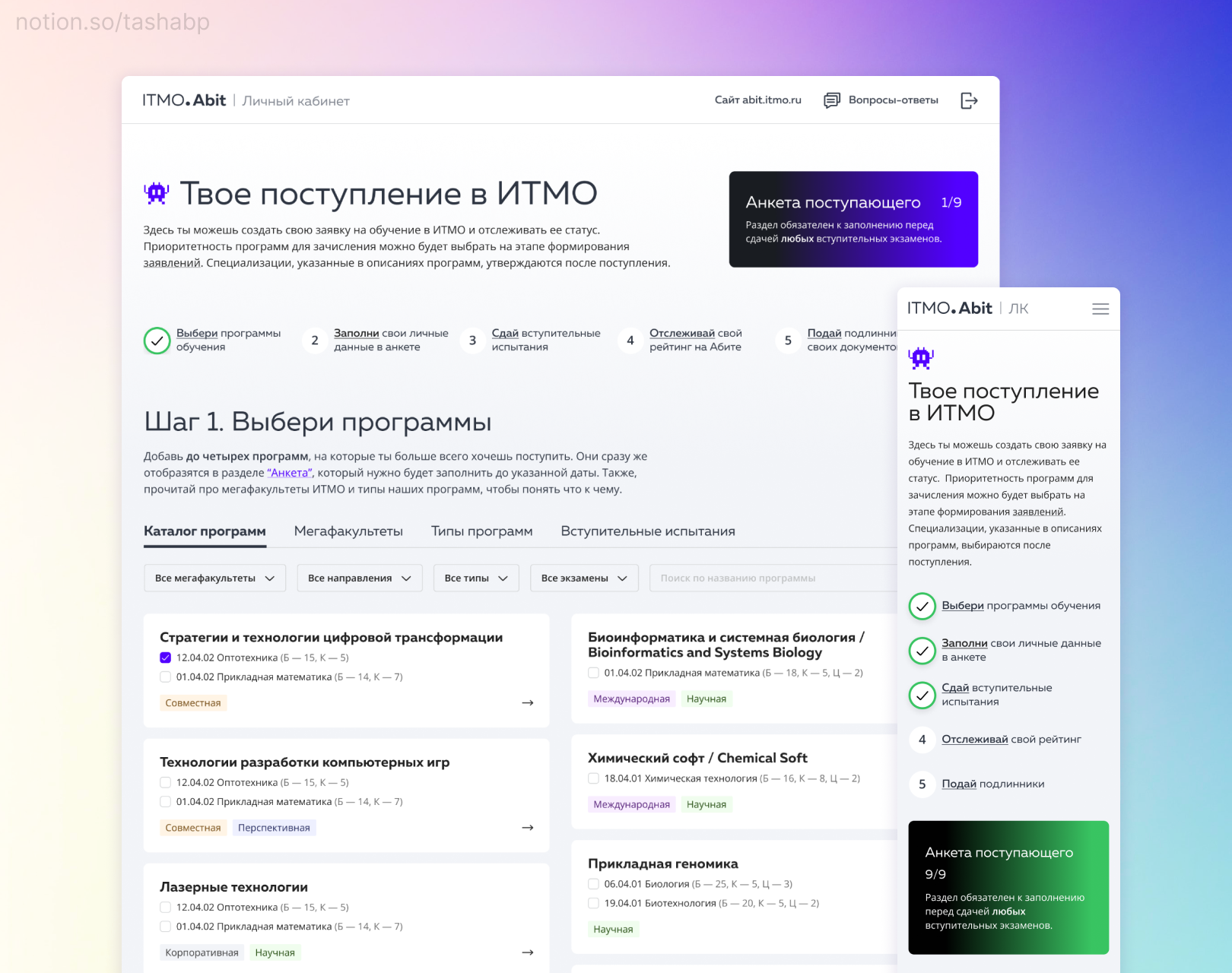The image size is (1232, 973).
Task: Click the ITMO.Abit logo
Action: click(x=183, y=100)
